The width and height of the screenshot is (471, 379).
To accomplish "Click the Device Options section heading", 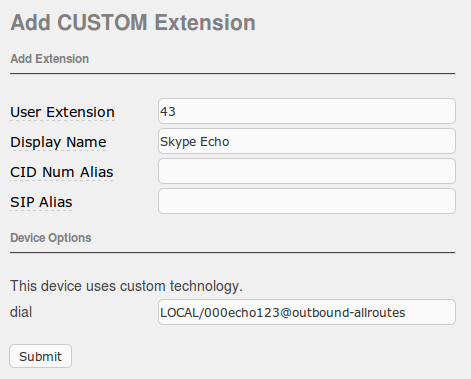I will (51, 238).
